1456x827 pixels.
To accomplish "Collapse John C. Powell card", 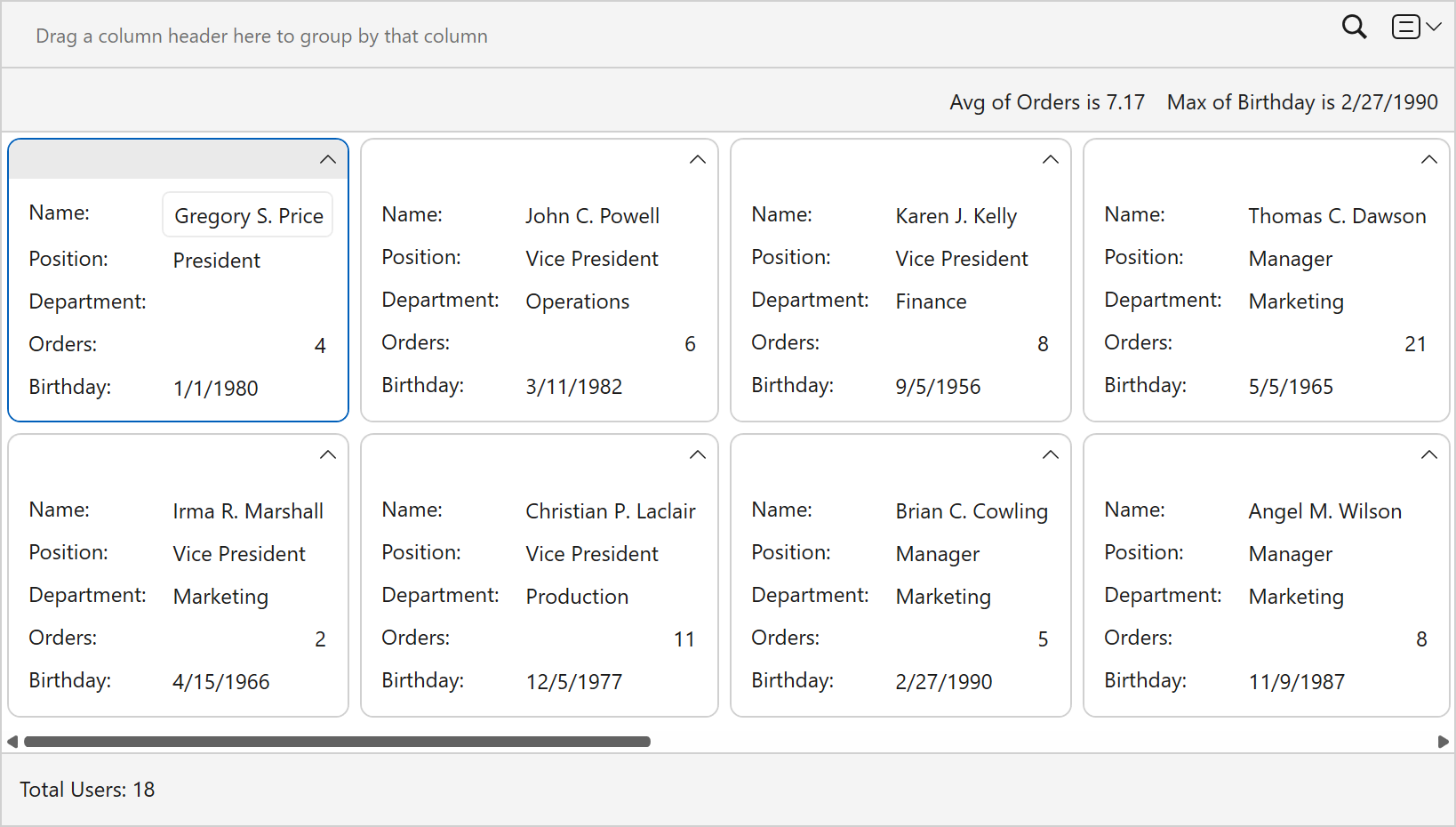I will point(698,160).
